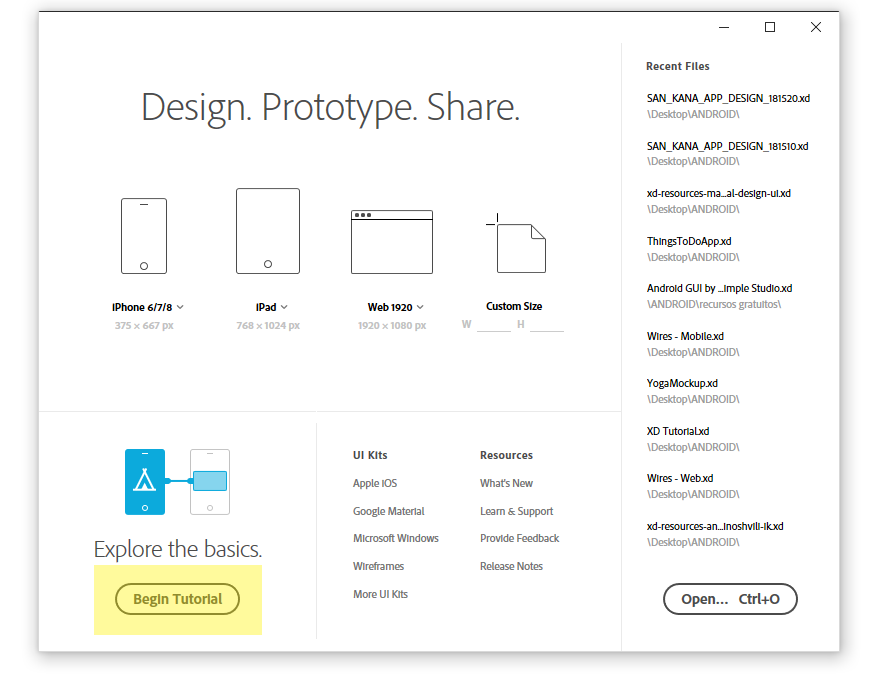Click the Open... Ctrl+O button
The image size is (875, 683).
coord(730,599)
